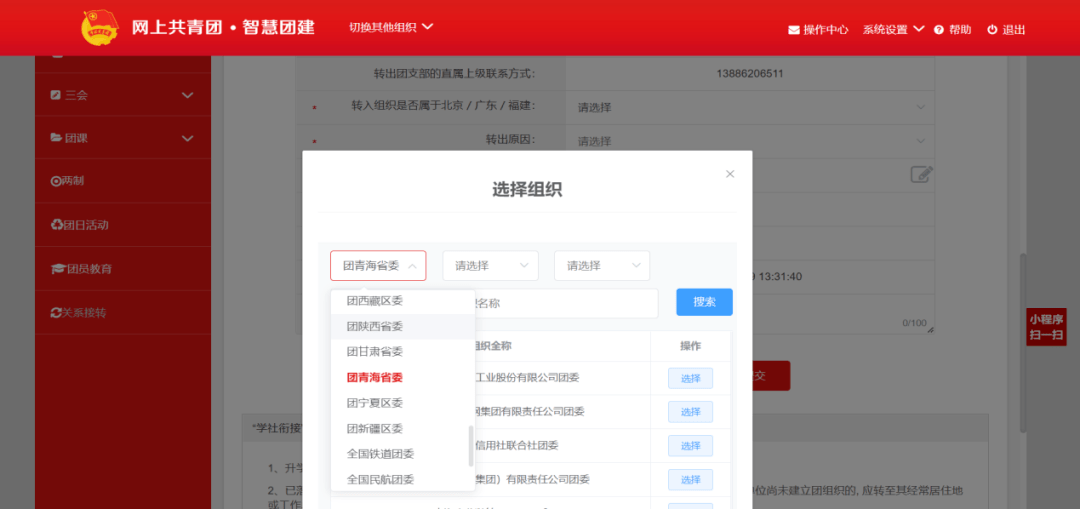1080x509 pixels.
Task: Expand the 三会 sidebar chevron
Action: click(187, 95)
